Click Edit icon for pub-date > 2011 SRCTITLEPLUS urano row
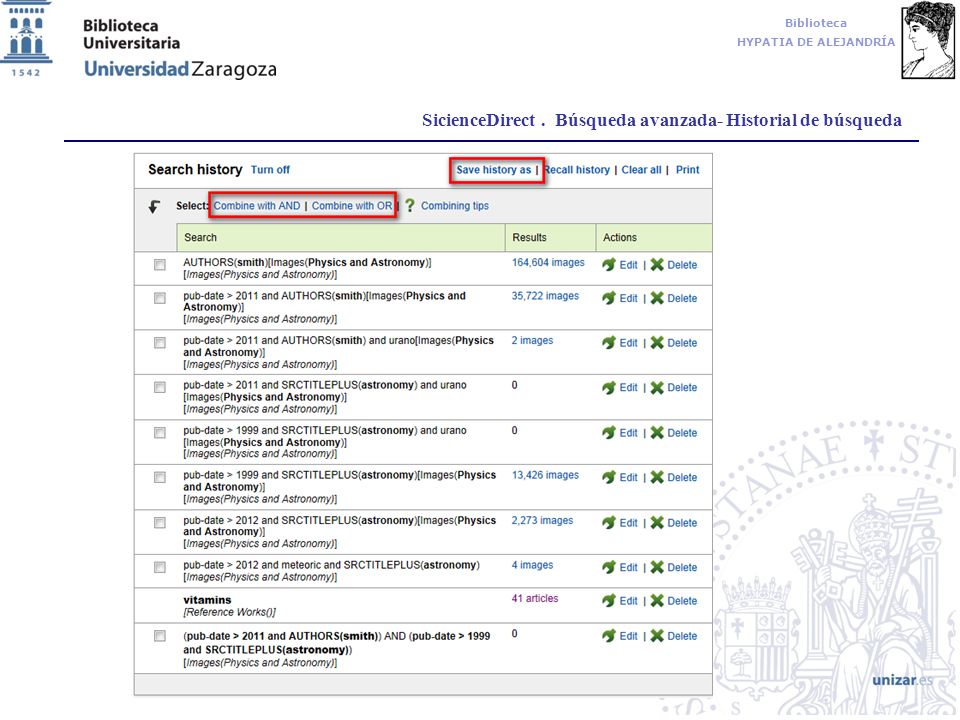Viewport: 960px width, 720px height. click(x=609, y=388)
